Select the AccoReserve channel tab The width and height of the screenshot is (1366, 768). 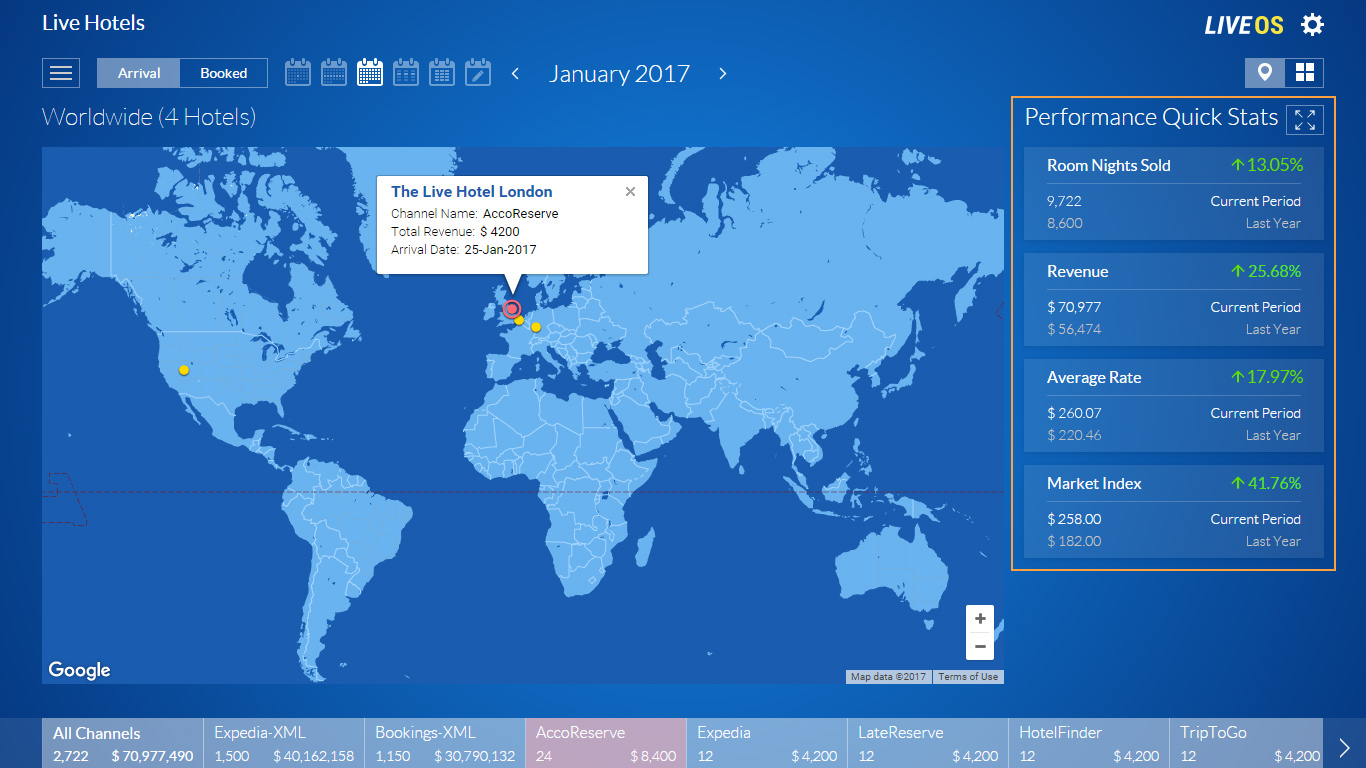[606, 743]
